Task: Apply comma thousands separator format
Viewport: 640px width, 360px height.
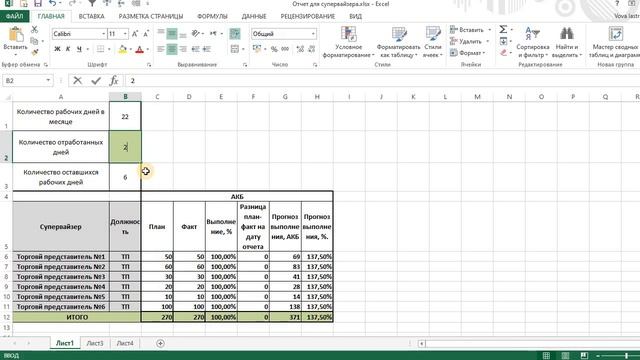Action: pos(285,49)
